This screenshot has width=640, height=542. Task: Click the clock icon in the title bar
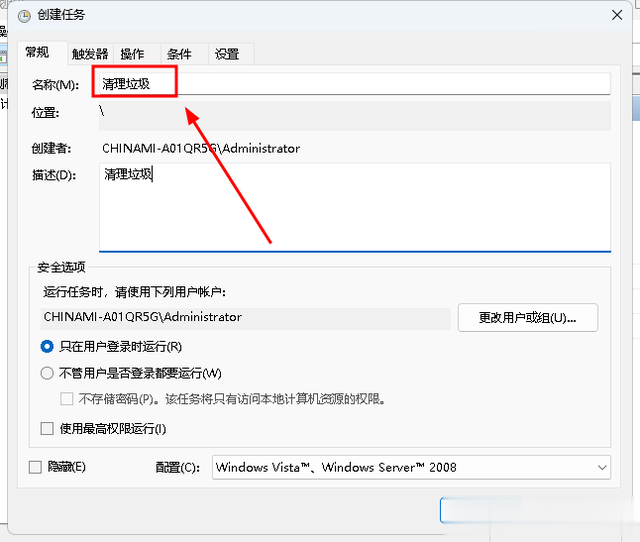24,16
